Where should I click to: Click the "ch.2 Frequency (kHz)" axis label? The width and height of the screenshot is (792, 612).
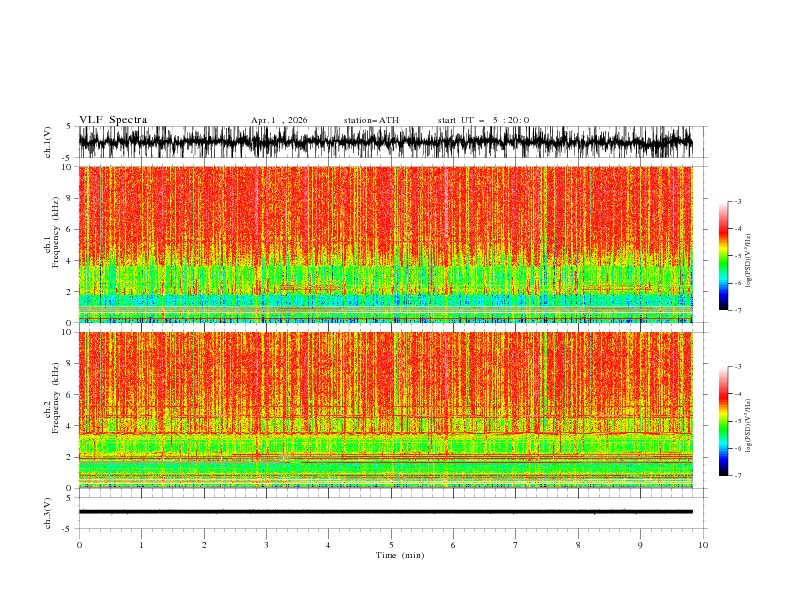click(52, 397)
